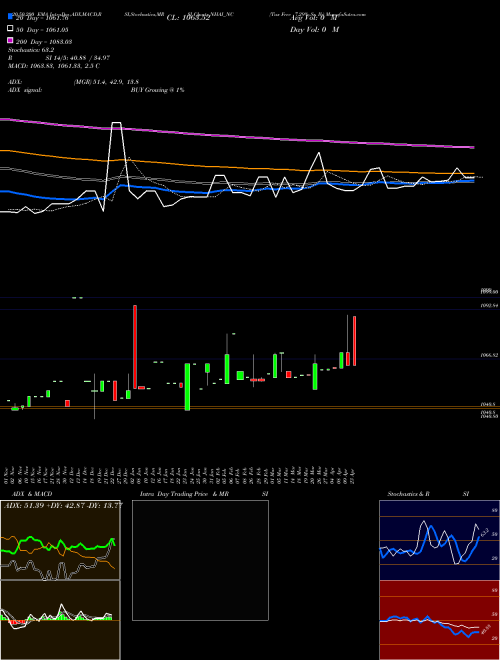Click the ADX & MACD heading

(x=32, y=494)
